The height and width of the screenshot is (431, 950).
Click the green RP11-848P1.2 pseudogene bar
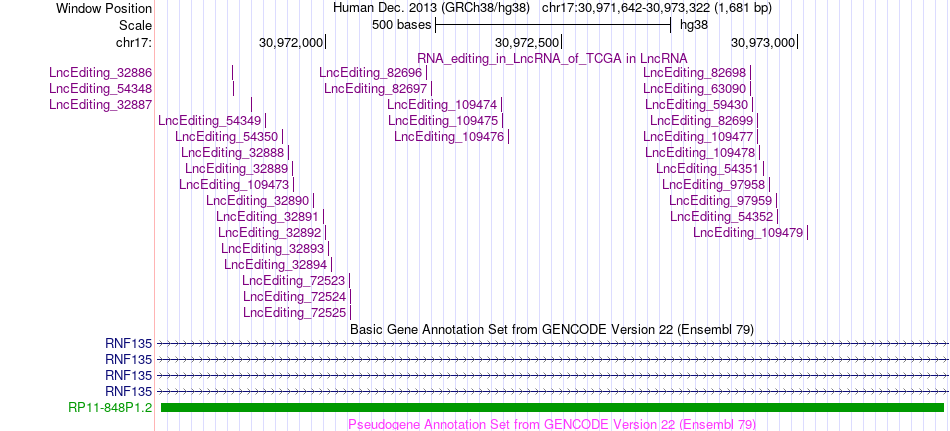pyautogui.click(x=553, y=407)
